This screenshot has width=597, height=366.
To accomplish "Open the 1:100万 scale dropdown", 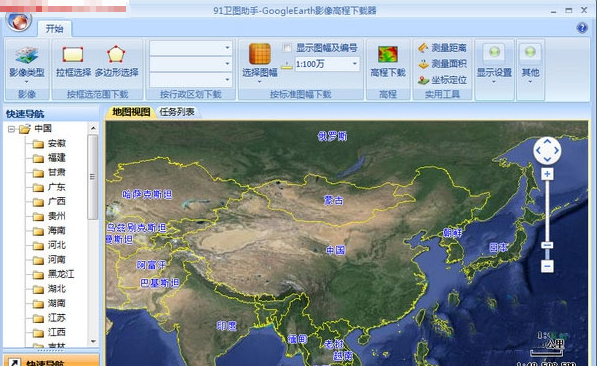I will tap(354, 64).
